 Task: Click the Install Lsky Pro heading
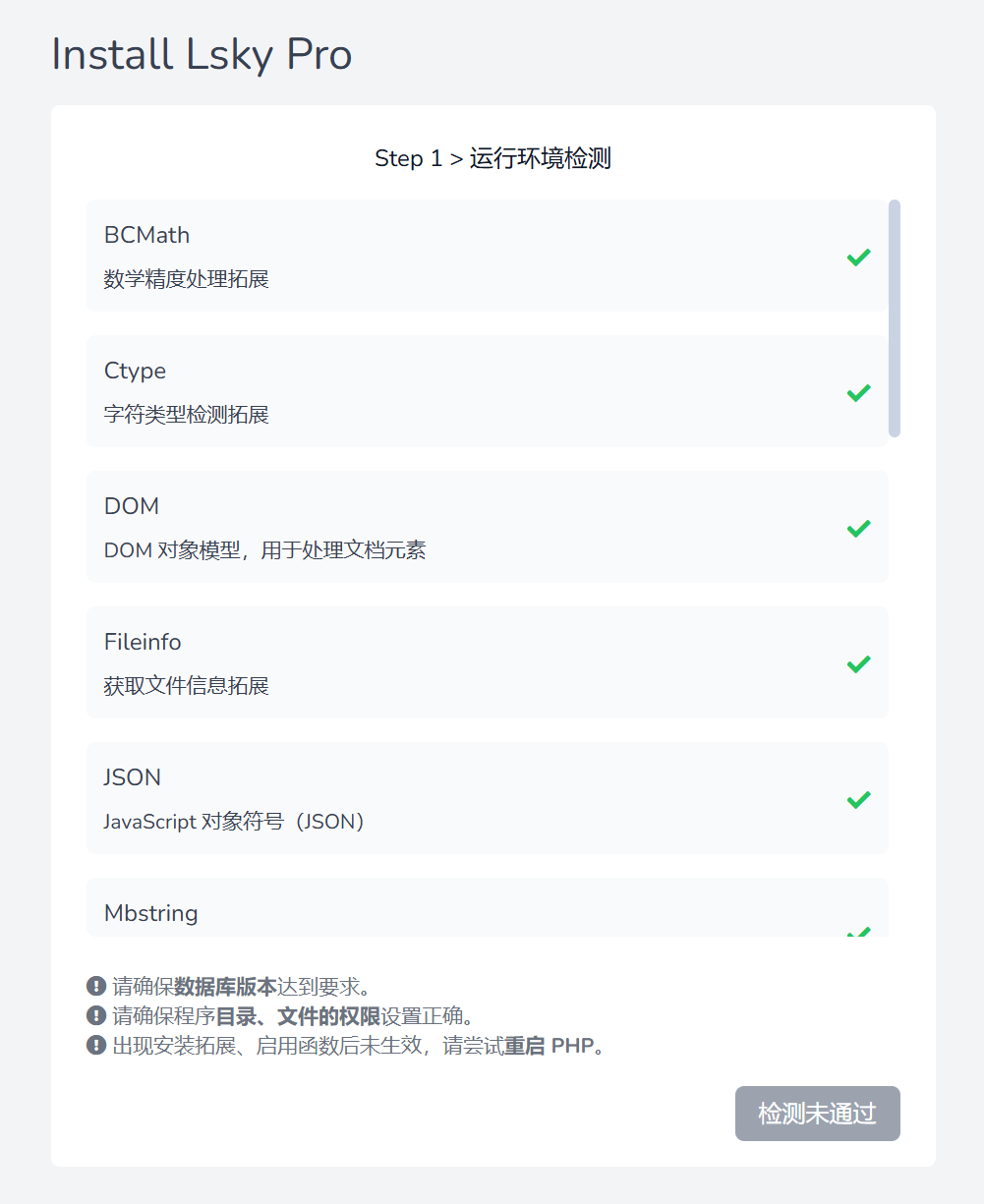click(202, 54)
